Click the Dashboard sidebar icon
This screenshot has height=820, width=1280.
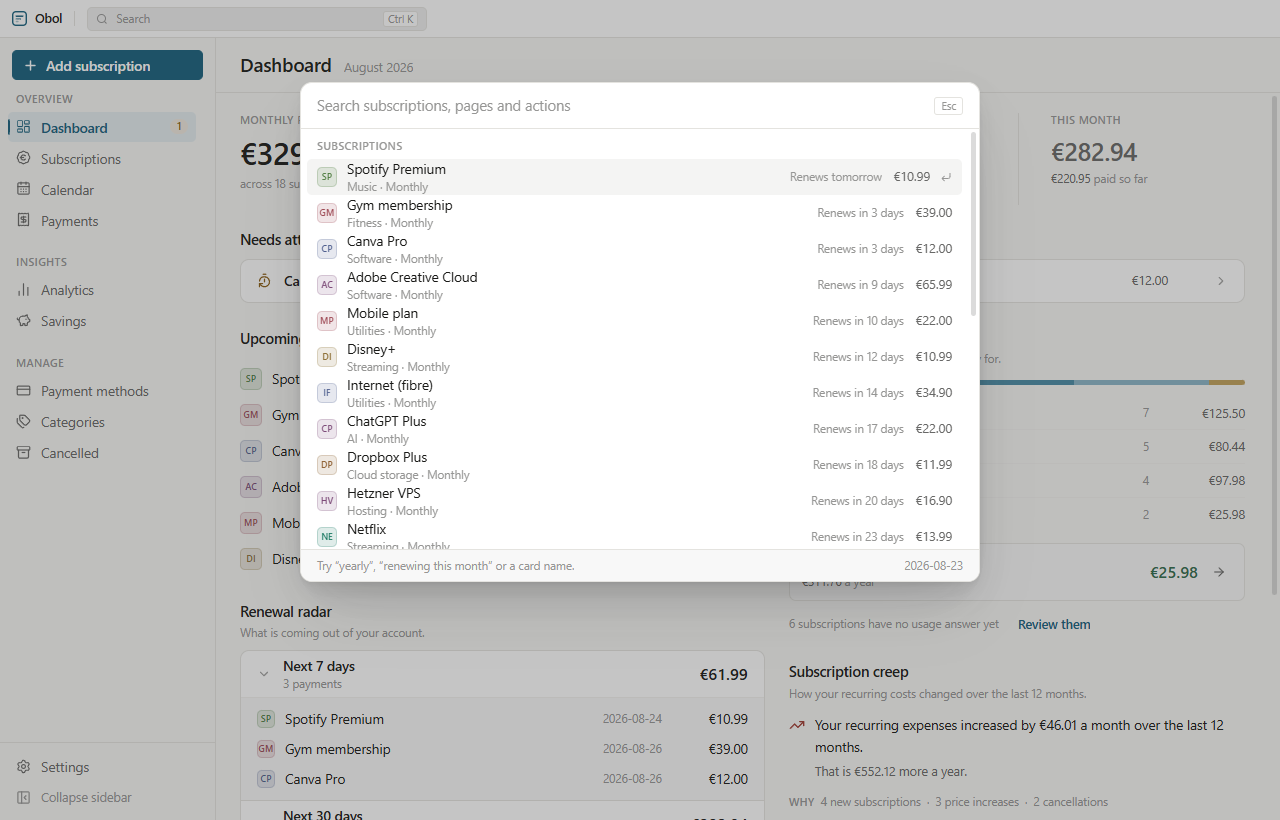tap(23, 127)
